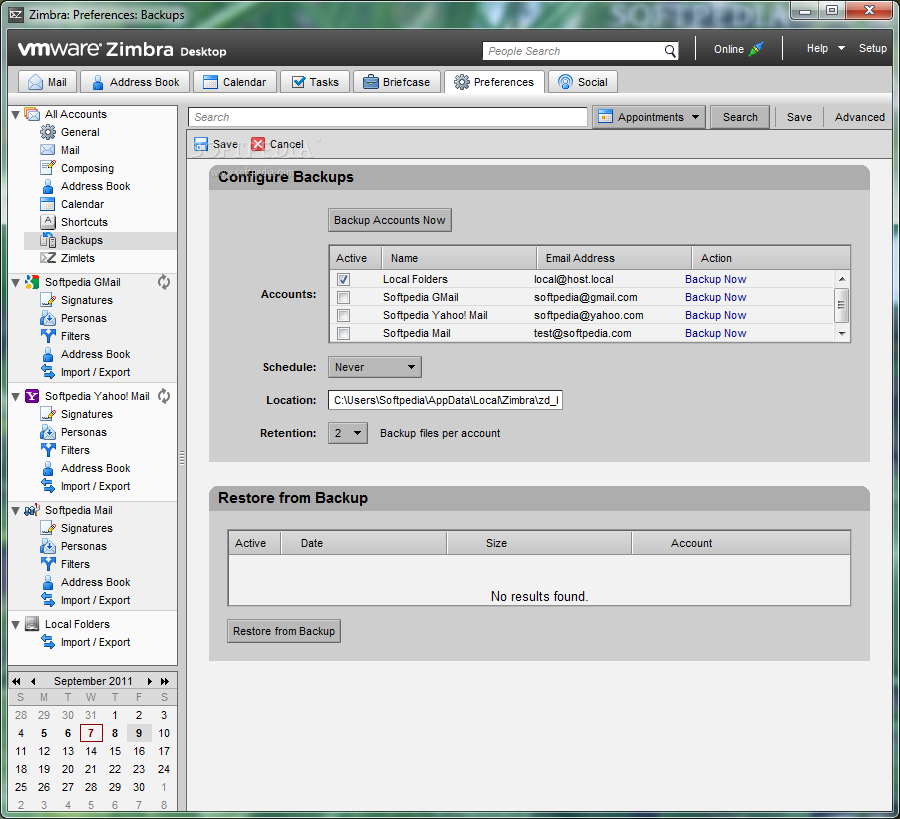
Task: Open Setup in the top bar
Action: click(x=872, y=48)
